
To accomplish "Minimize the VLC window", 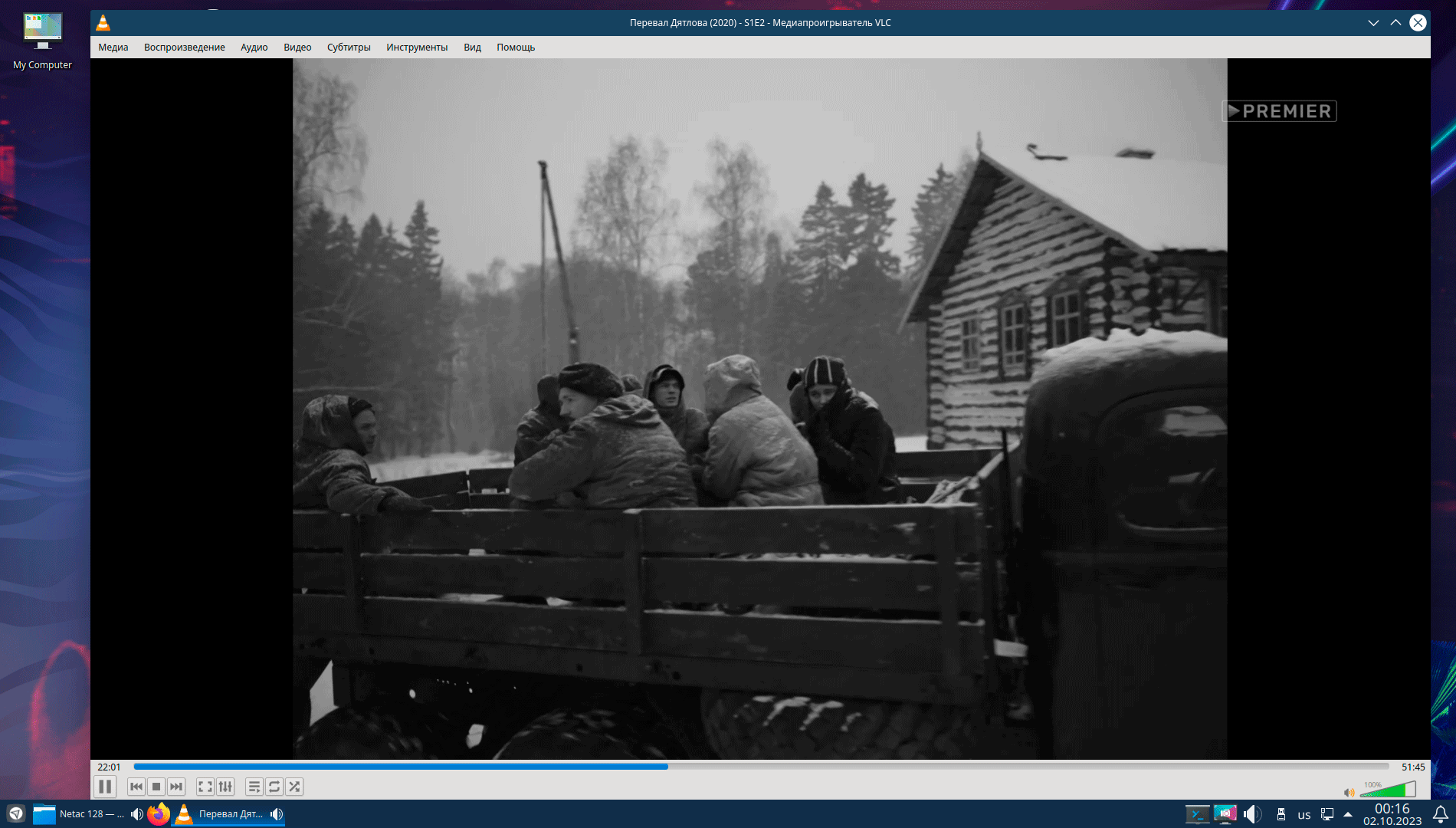I will [1373, 23].
